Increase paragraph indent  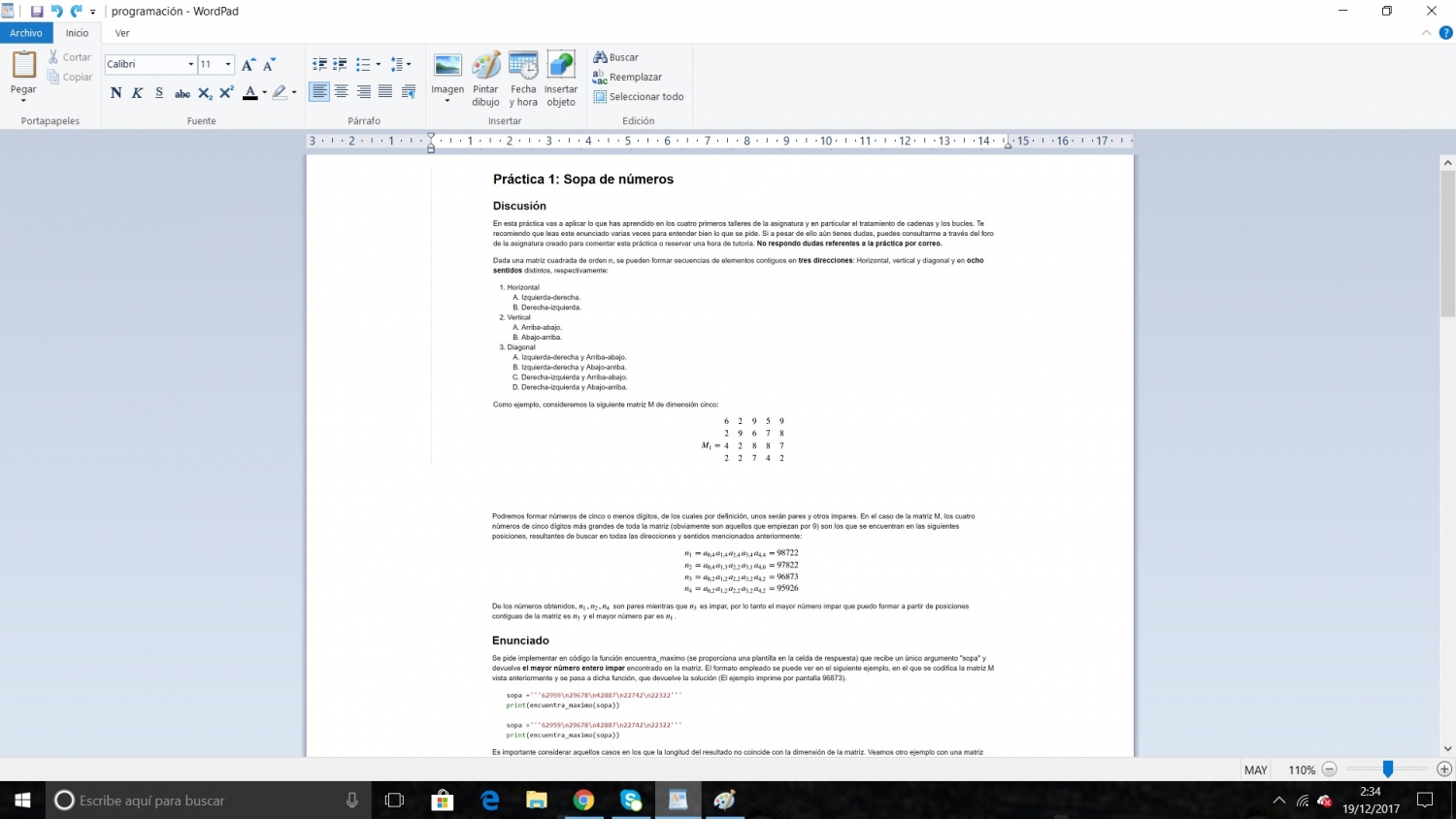[340, 64]
